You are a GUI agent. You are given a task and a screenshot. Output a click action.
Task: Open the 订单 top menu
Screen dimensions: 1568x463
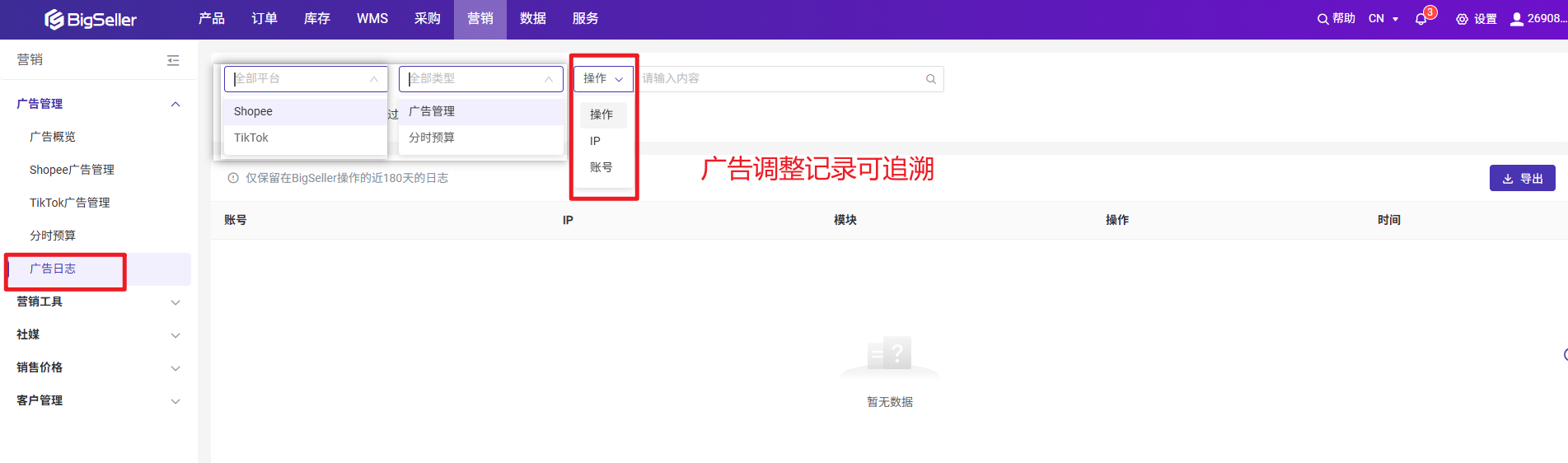264,19
